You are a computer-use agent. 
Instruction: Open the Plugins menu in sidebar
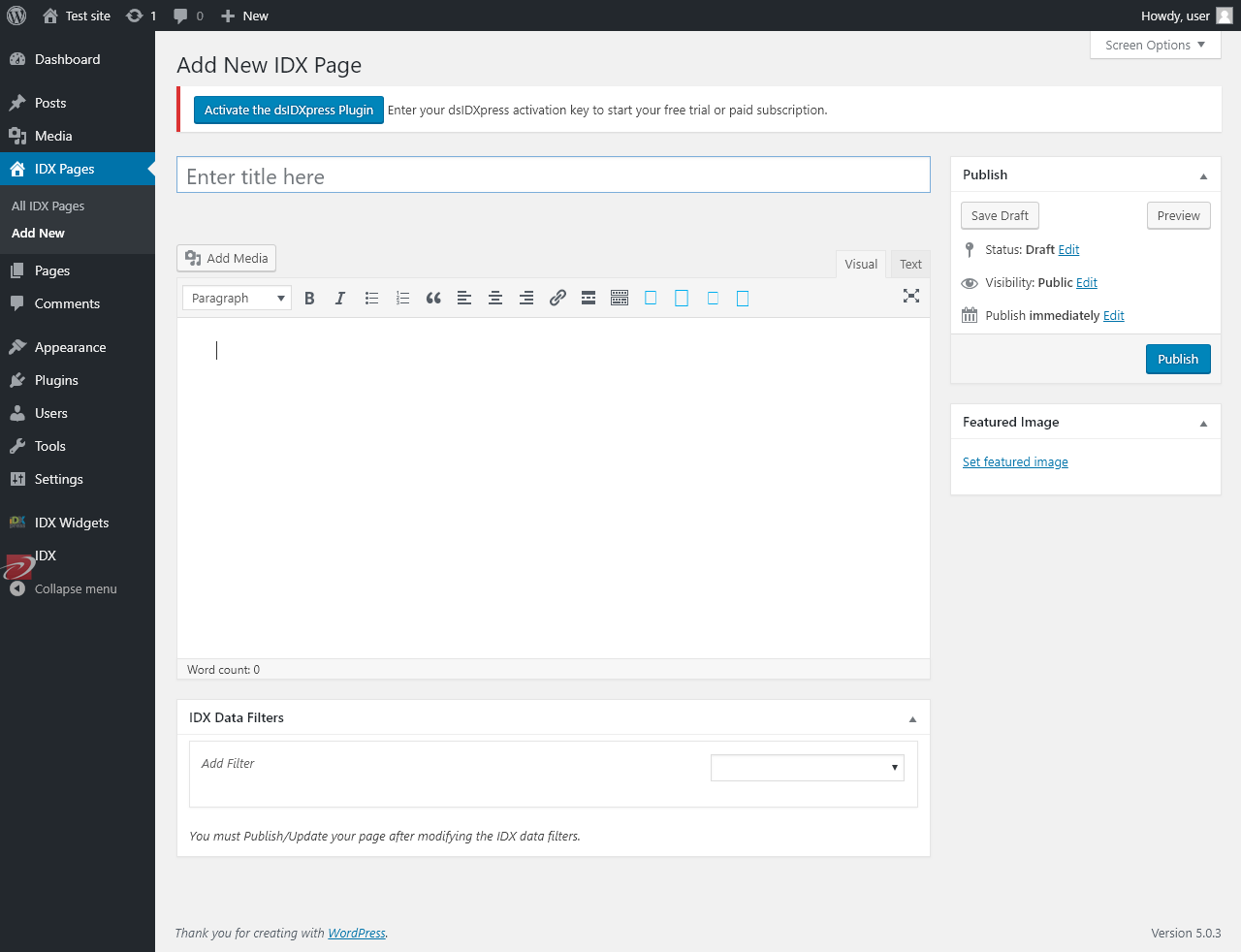click(x=78, y=380)
